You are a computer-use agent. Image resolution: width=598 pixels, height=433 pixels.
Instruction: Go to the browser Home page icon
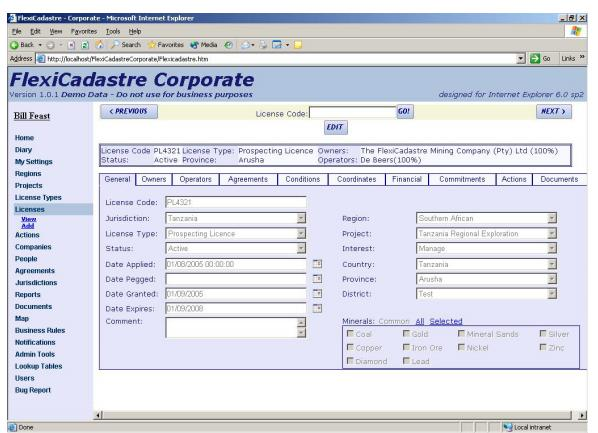pyautogui.click(x=100, y=45)
